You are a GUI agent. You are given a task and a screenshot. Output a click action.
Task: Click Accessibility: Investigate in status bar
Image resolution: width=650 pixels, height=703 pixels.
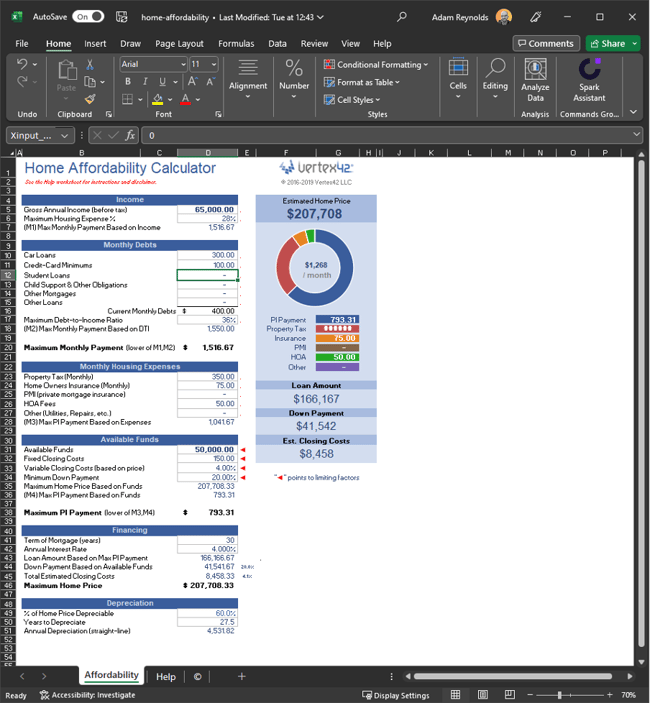(x=87, y=695)
